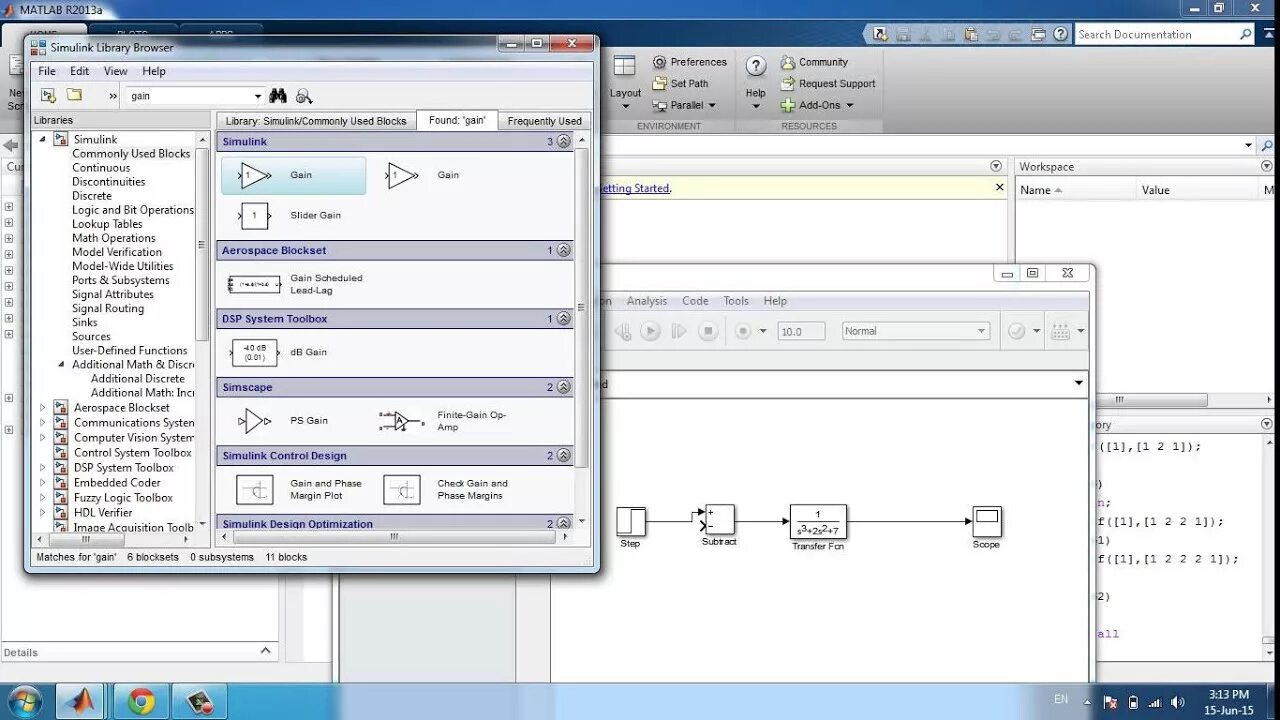Click the Windows Start button
The height and width of the screenshot is (720, 1280).
(23, 701)
